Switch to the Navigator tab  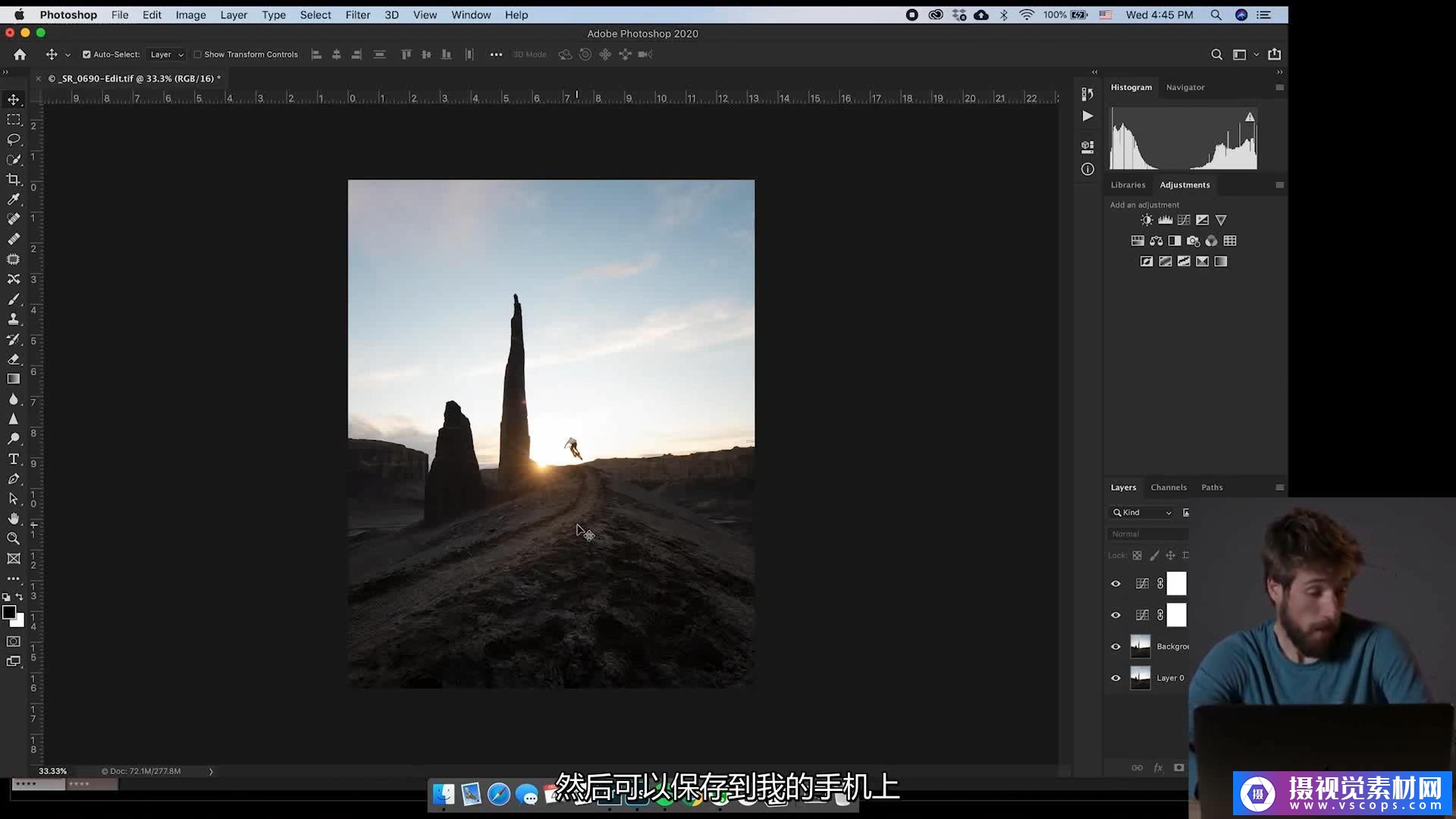coord(1185,87)
